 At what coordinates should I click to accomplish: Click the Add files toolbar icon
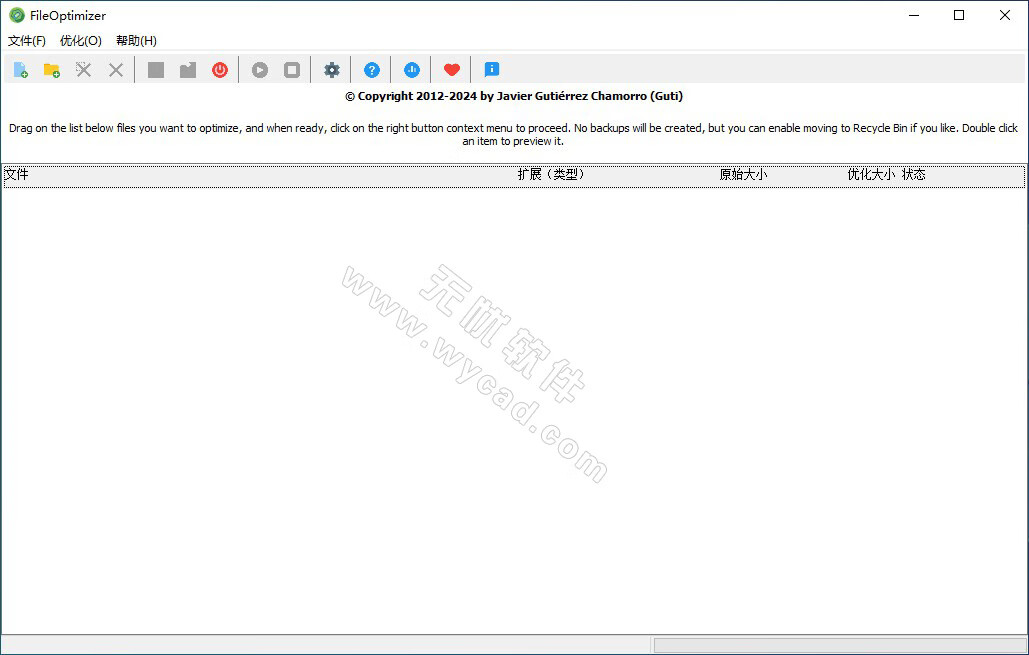point(20,70)
